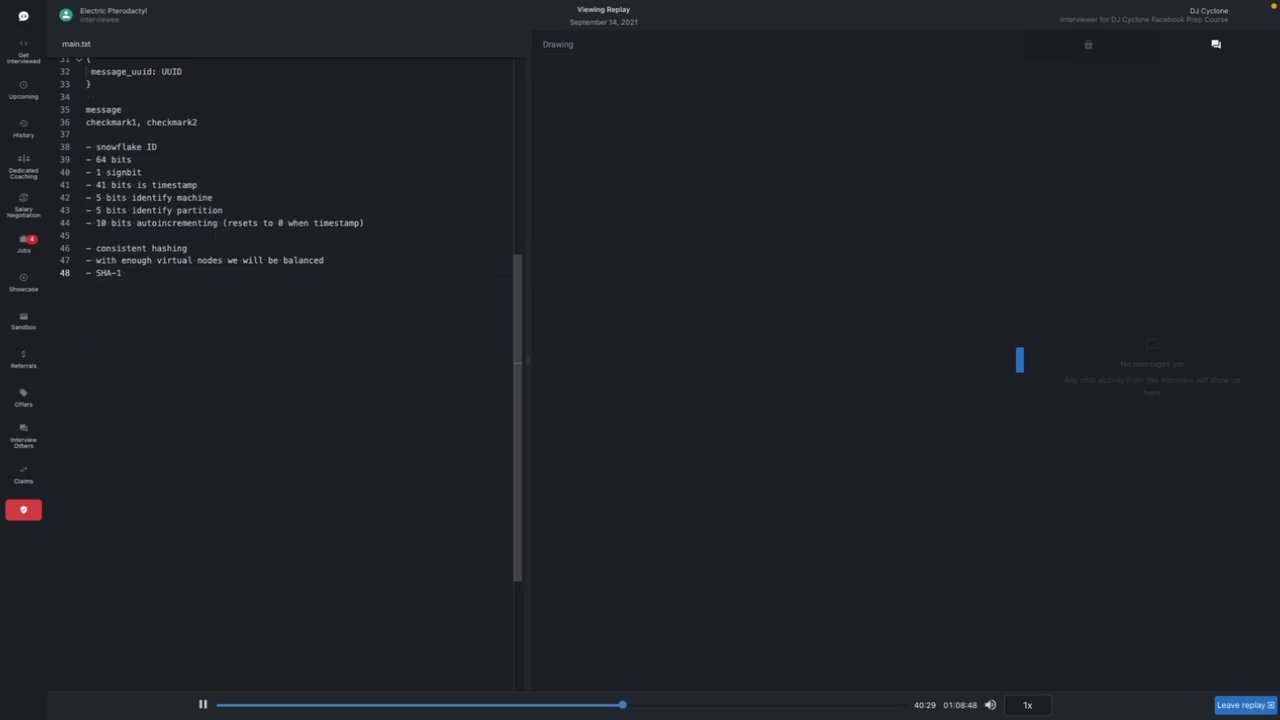The image size is (1280, 720).
Task: Open the Get Interviewed sidebar item
Action: point(23,52)
